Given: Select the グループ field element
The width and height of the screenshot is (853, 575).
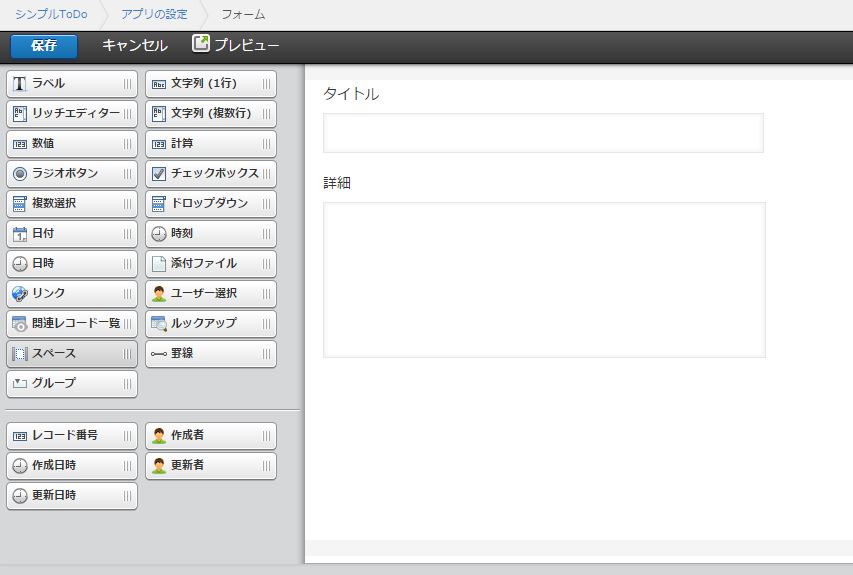Looking at the screenshot, I should pyautogui.click(x=71, y=384).
